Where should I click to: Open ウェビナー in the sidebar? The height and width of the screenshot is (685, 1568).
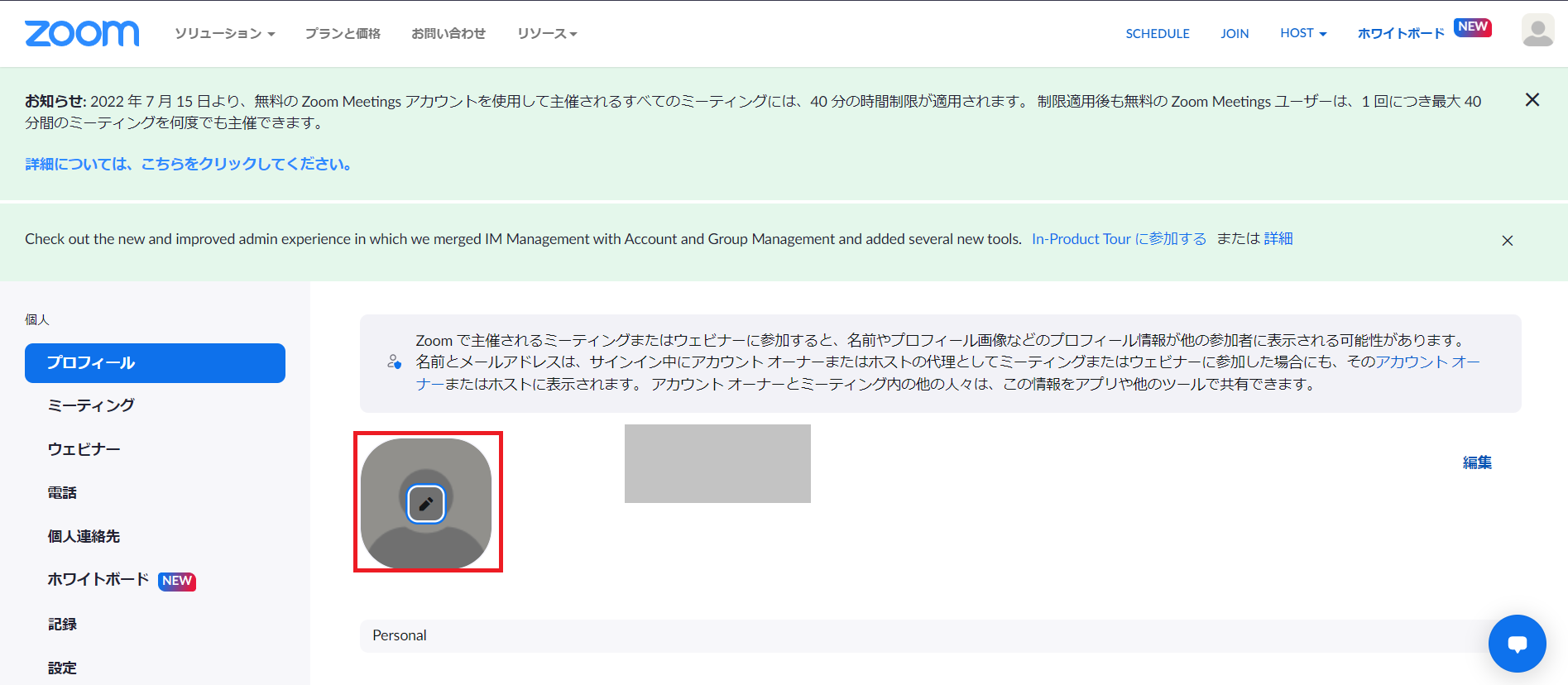(x=84, y=449)
